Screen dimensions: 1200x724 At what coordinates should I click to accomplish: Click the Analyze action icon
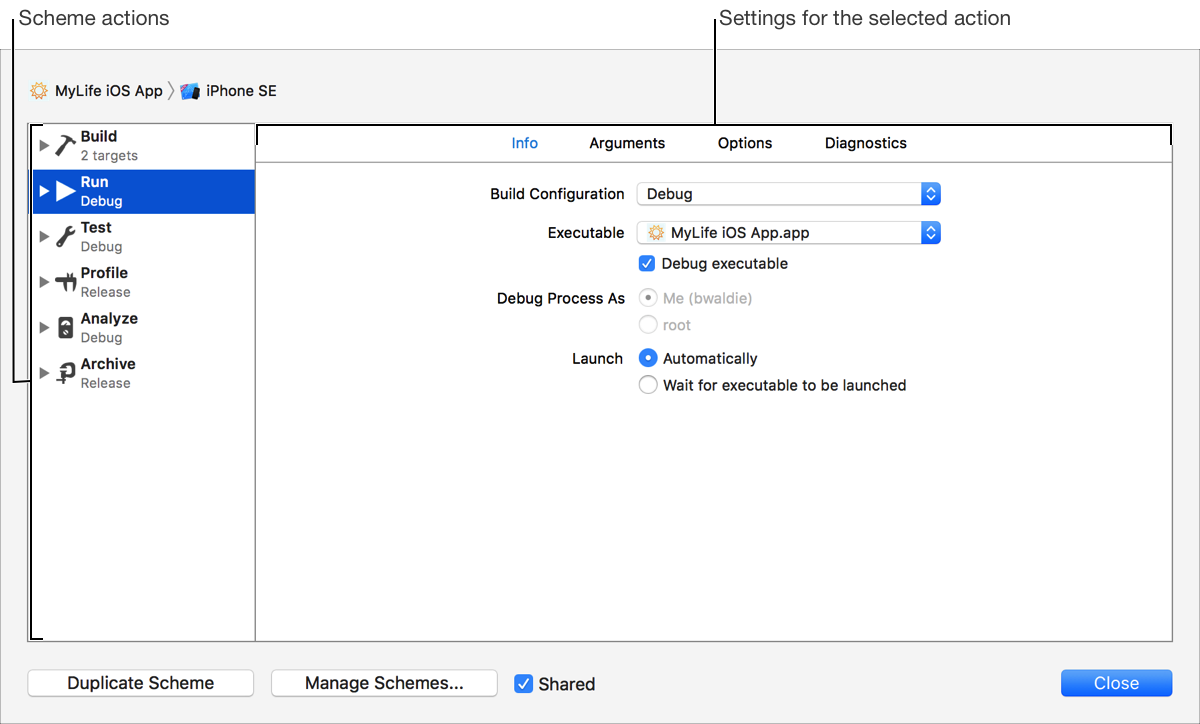(65, 328)
